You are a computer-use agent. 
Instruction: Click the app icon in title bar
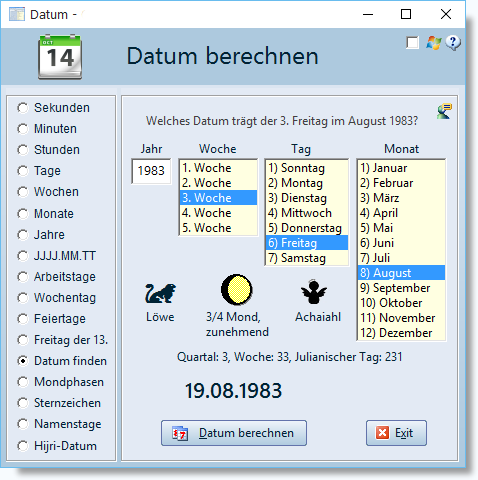[17, 14]
